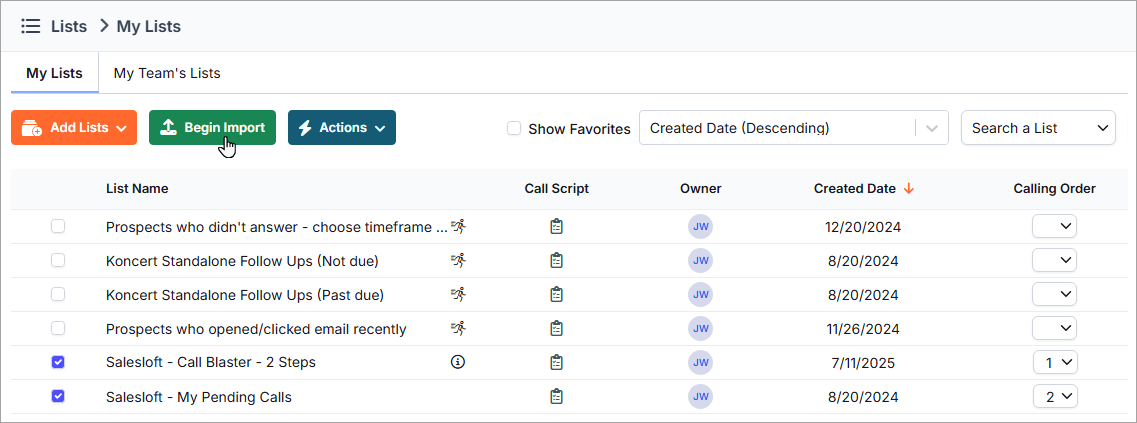Switch to My Team's Lists tab
The image size is (1137, 423).
tap(167, 73)
